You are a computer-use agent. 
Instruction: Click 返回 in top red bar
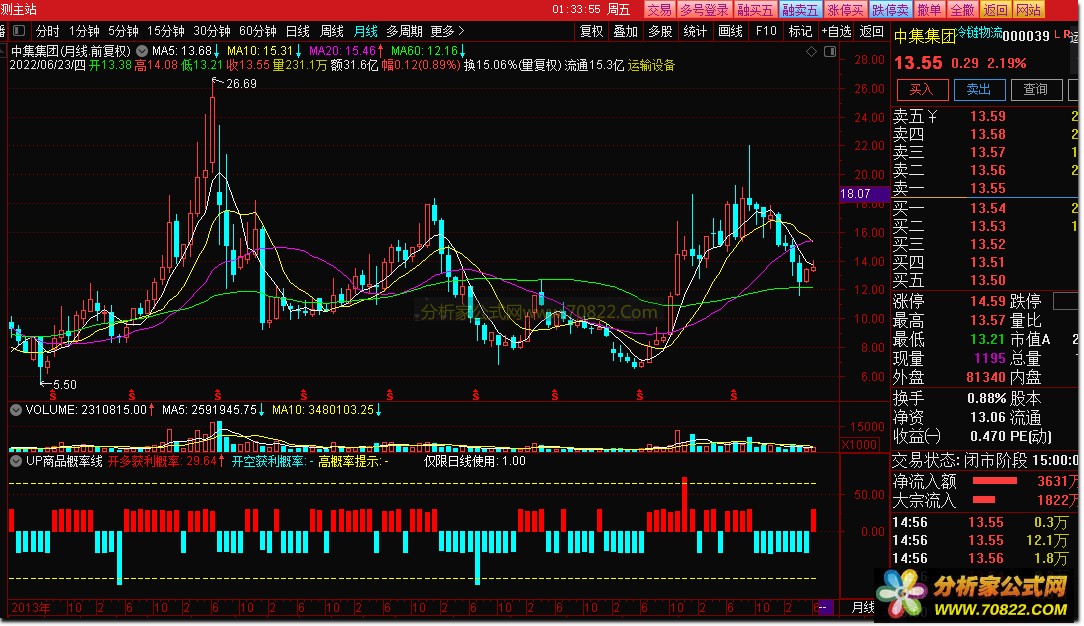coord(996,10)
